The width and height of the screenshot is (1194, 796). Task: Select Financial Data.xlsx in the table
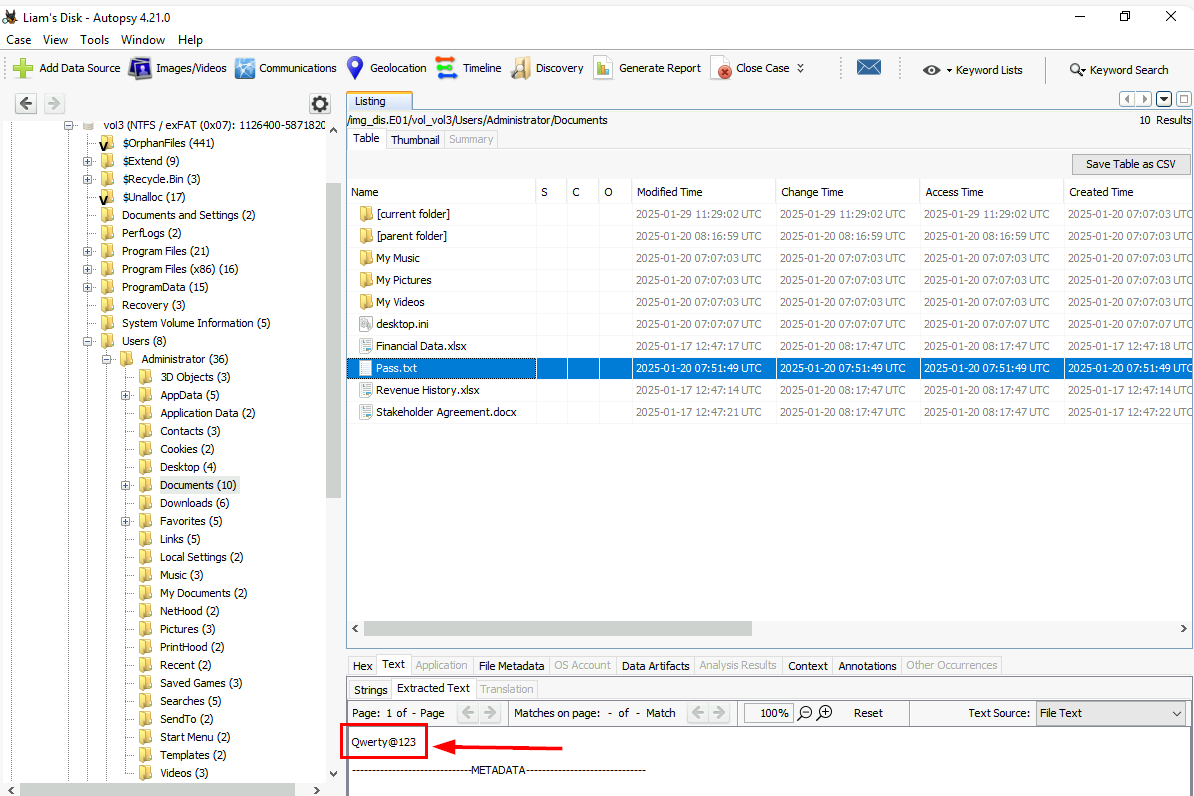point(421,346)
